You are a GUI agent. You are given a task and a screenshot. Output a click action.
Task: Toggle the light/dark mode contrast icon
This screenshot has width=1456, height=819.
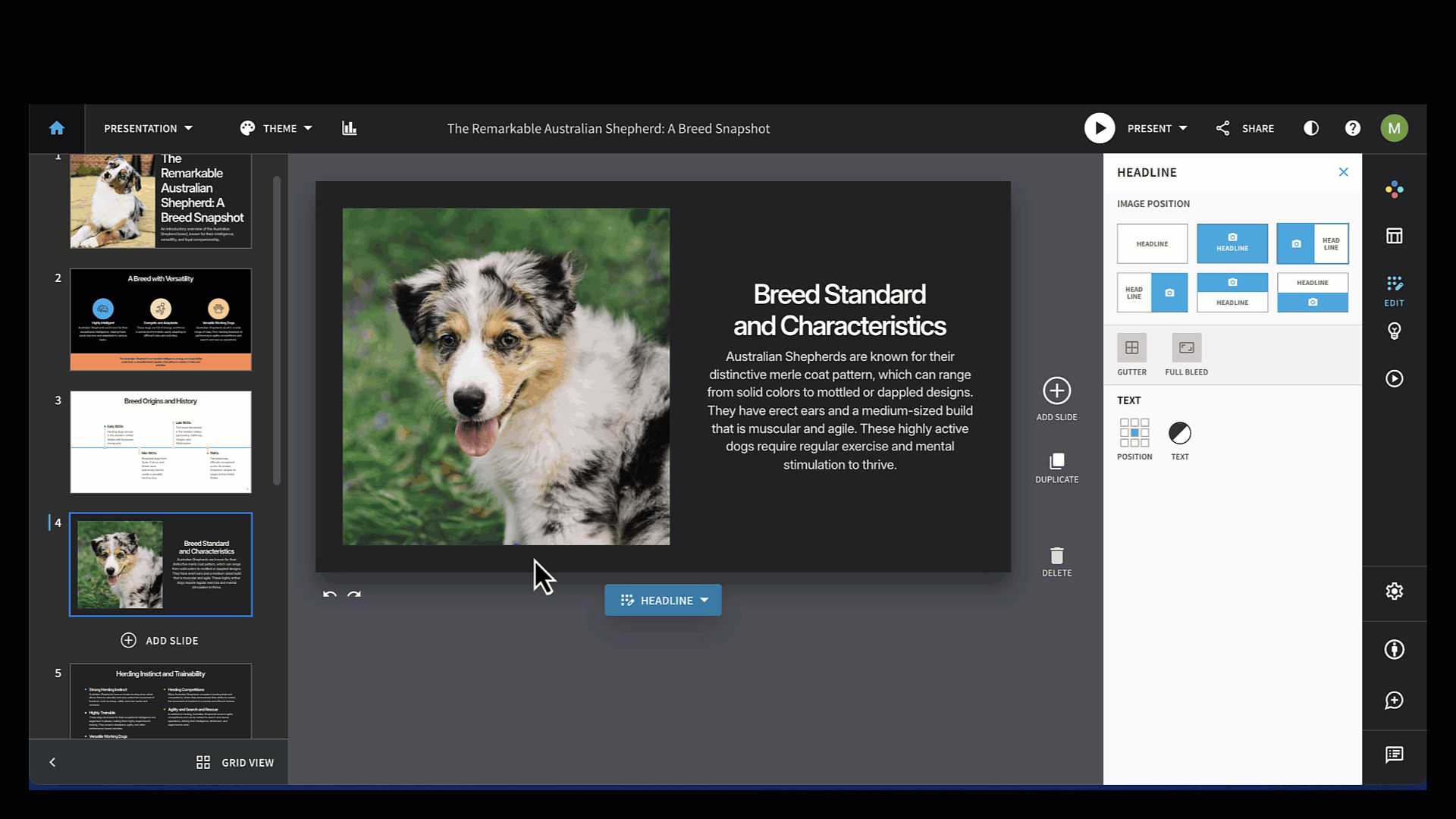tap(1311, 128)
